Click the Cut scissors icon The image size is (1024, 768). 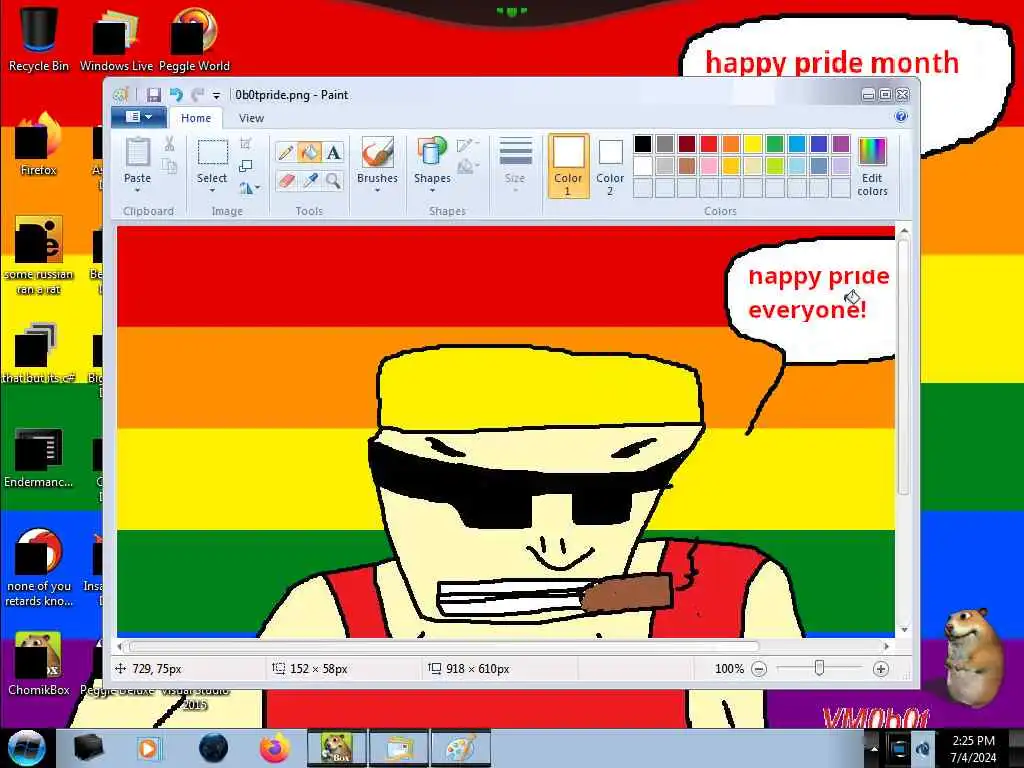click(169, 144)
